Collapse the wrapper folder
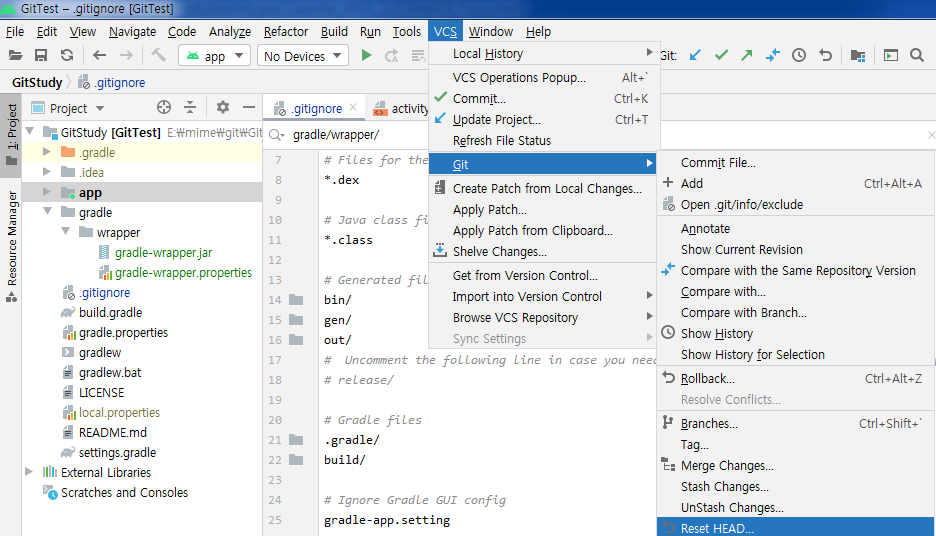Viewport: 936px width, 536px height. point(66,232)
